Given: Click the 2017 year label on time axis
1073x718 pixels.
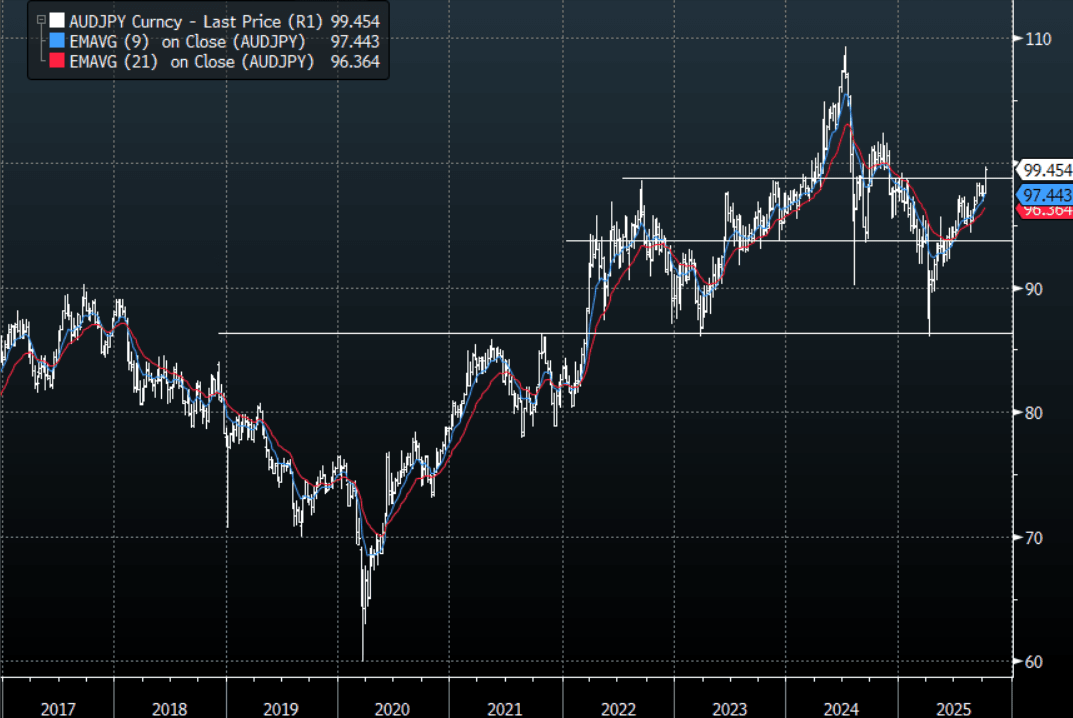Looking at the screenshot, I should pyautogui.click(x=58, y=708).
